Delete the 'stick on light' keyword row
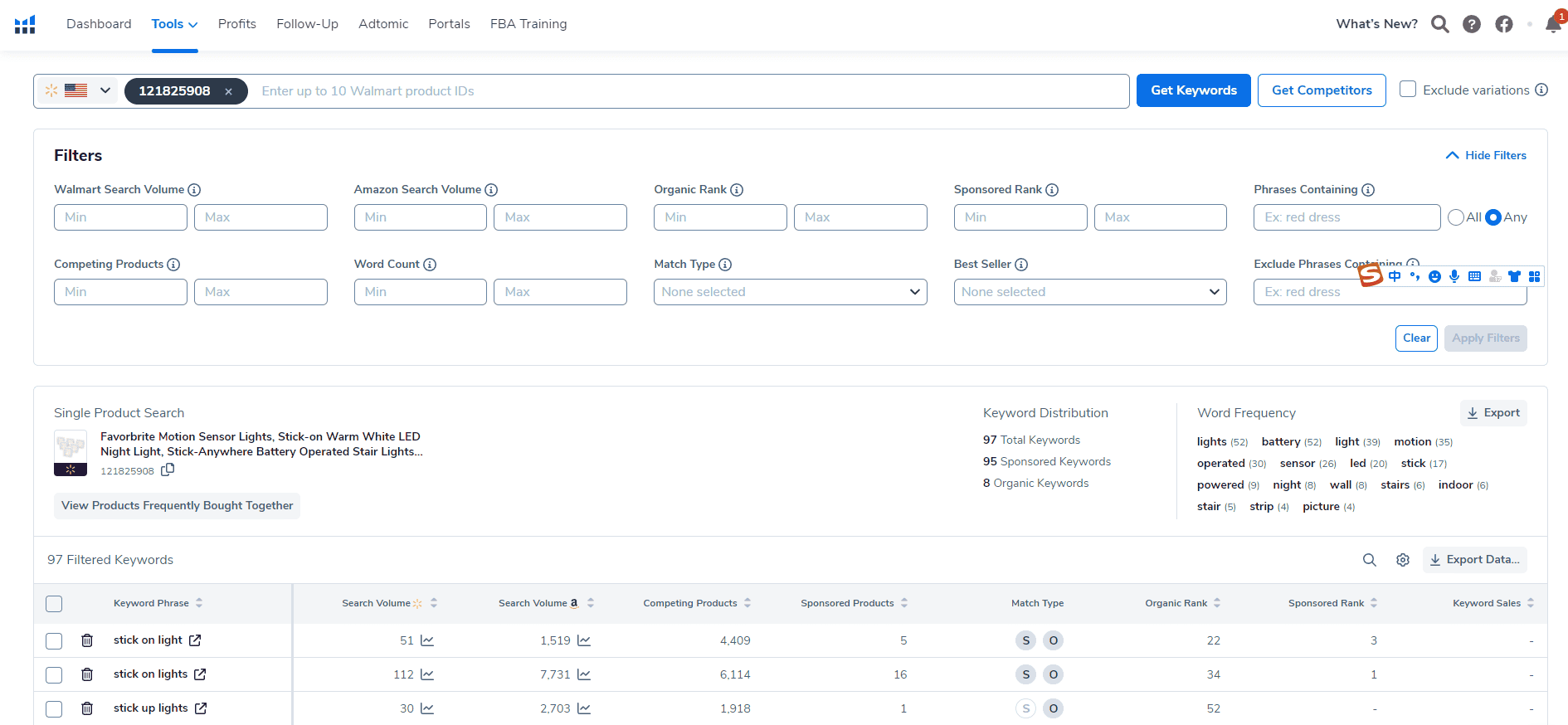This screenshot has width=1568, height=725. [x=87, y=640]
